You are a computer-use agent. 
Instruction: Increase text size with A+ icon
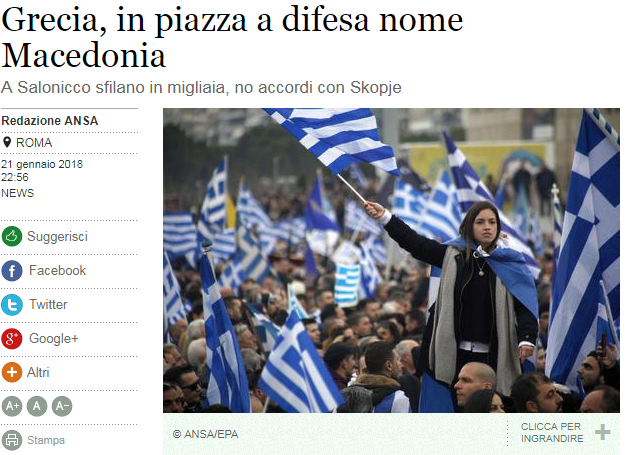[x=12, y=406]
